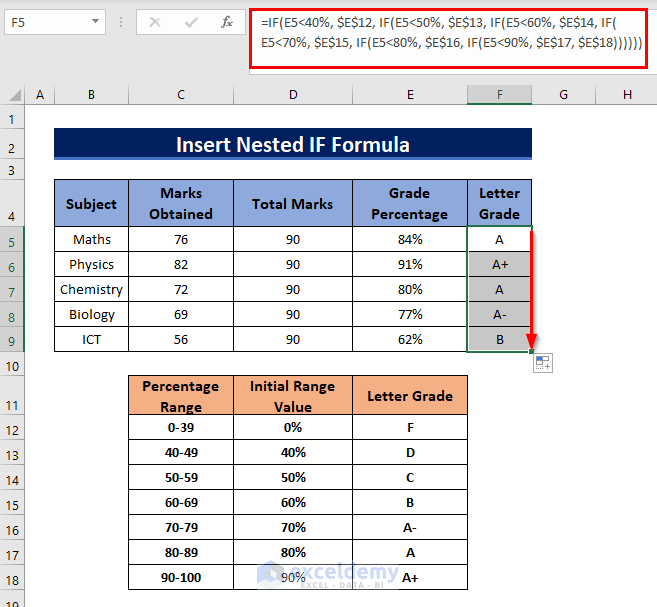Select the 'Maths' cell

91,239
